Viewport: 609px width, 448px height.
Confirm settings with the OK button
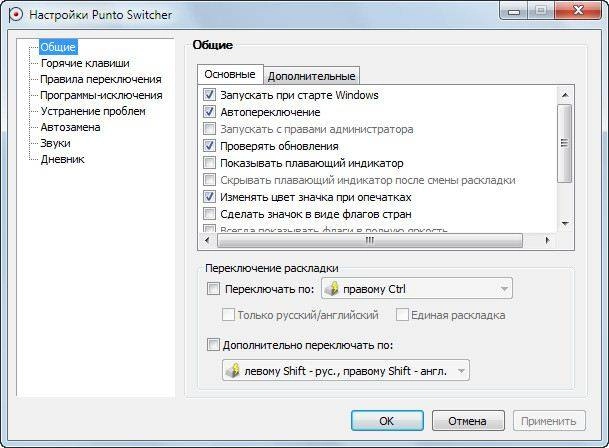[387, 421]
